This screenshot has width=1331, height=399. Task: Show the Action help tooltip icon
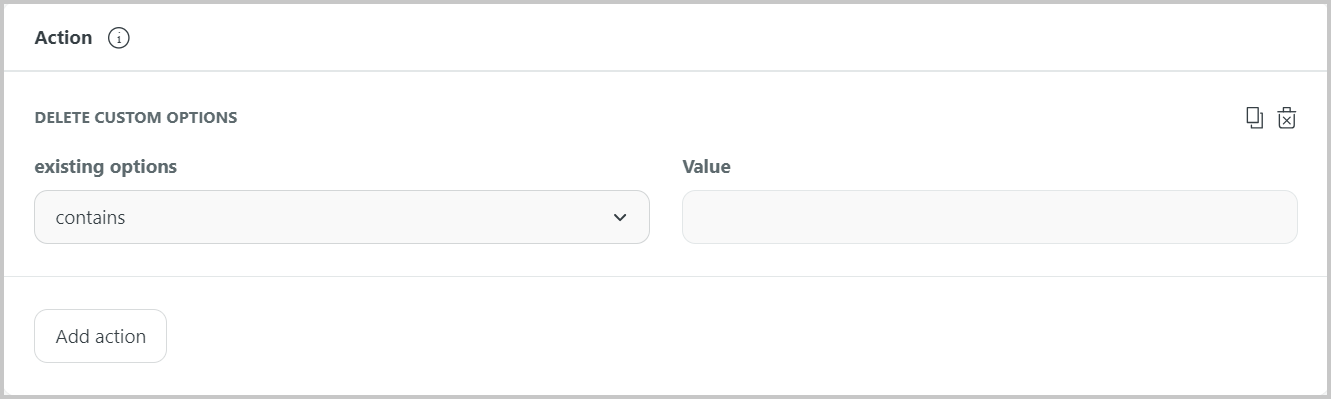click(119, 38)
